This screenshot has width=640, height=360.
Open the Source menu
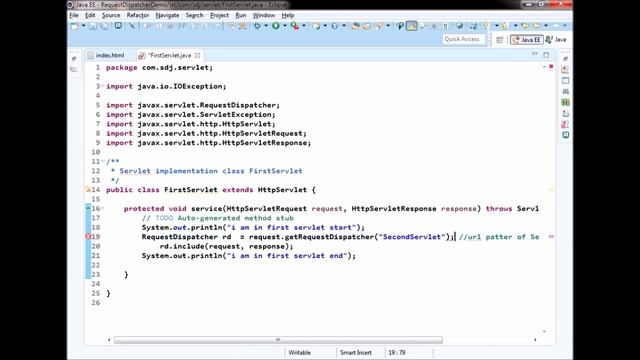pos(111,15)
